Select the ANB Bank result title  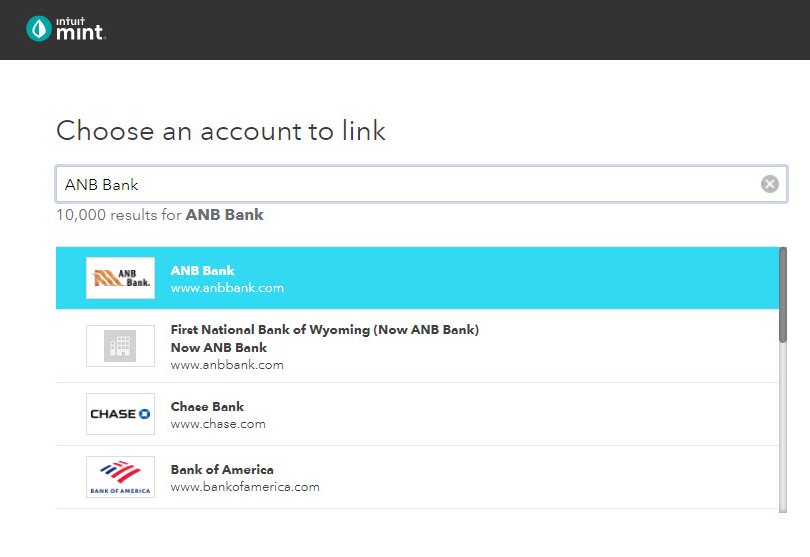coord(203,270)
